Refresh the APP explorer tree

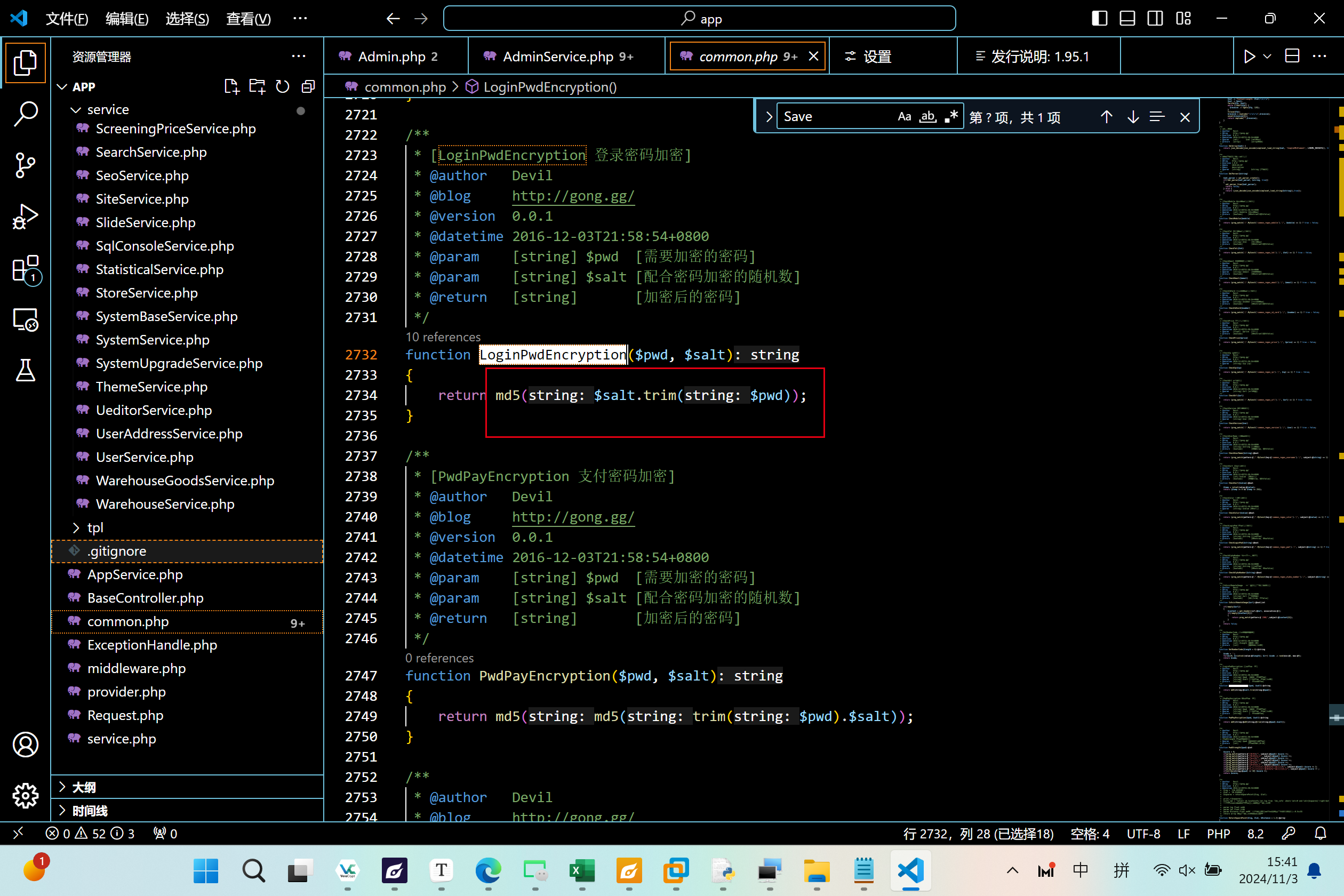tap(283, 86)
